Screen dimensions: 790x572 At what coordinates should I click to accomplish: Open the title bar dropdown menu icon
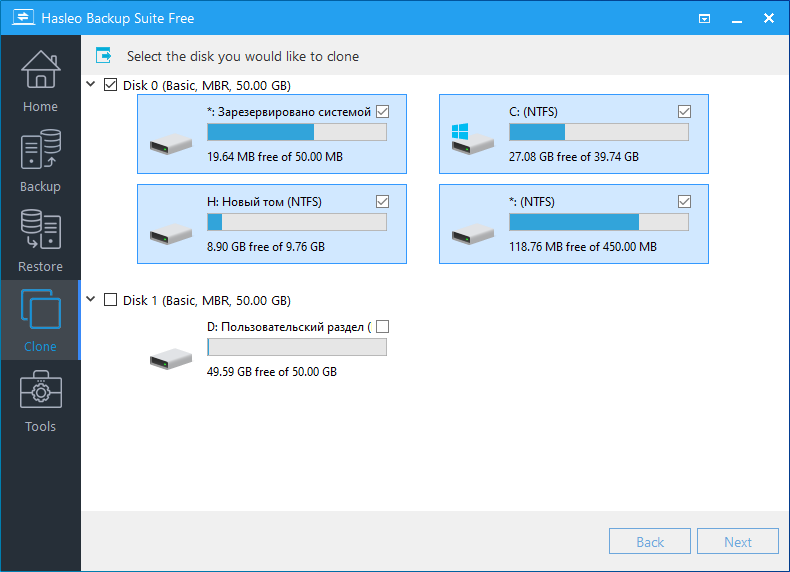pos(704,19)
